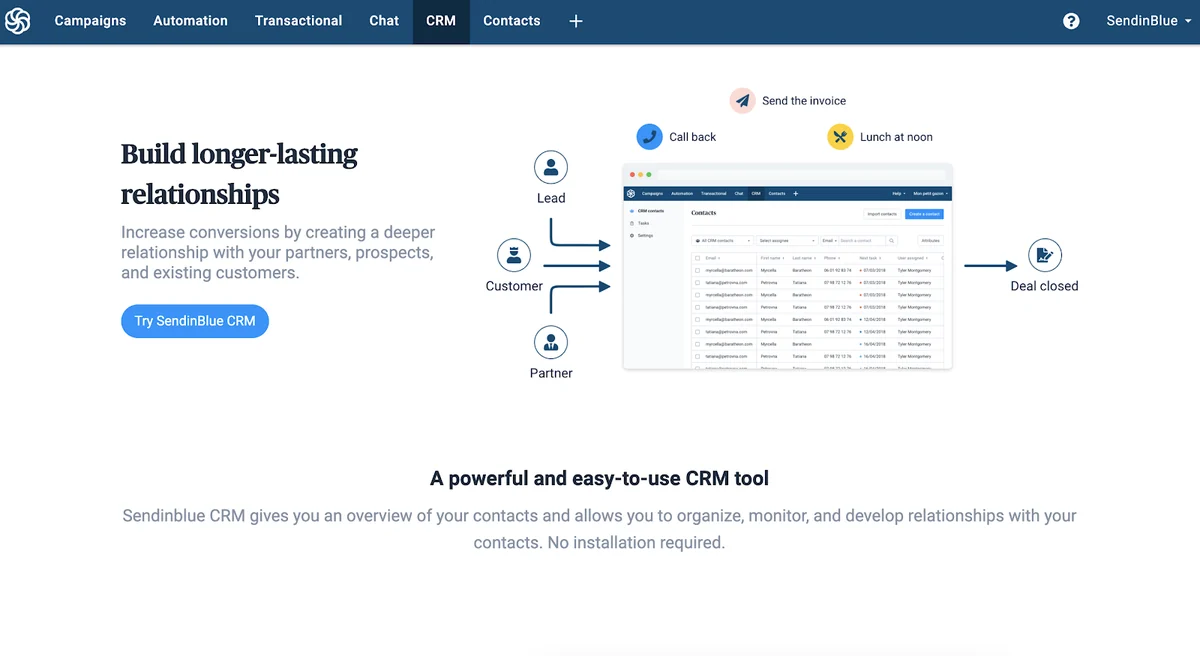Click the Build longer-lasting relationships heading
The image size is (1200, 656).
239,173
